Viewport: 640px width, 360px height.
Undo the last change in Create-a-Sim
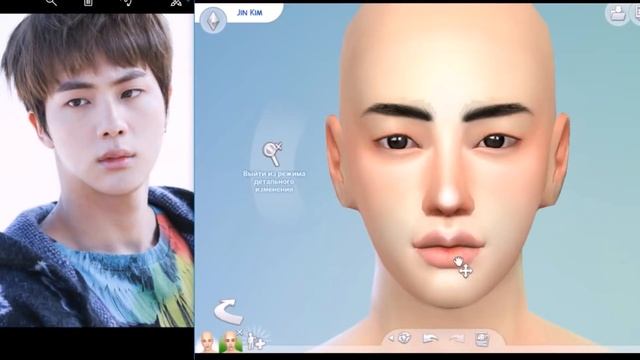coord(430,338)
